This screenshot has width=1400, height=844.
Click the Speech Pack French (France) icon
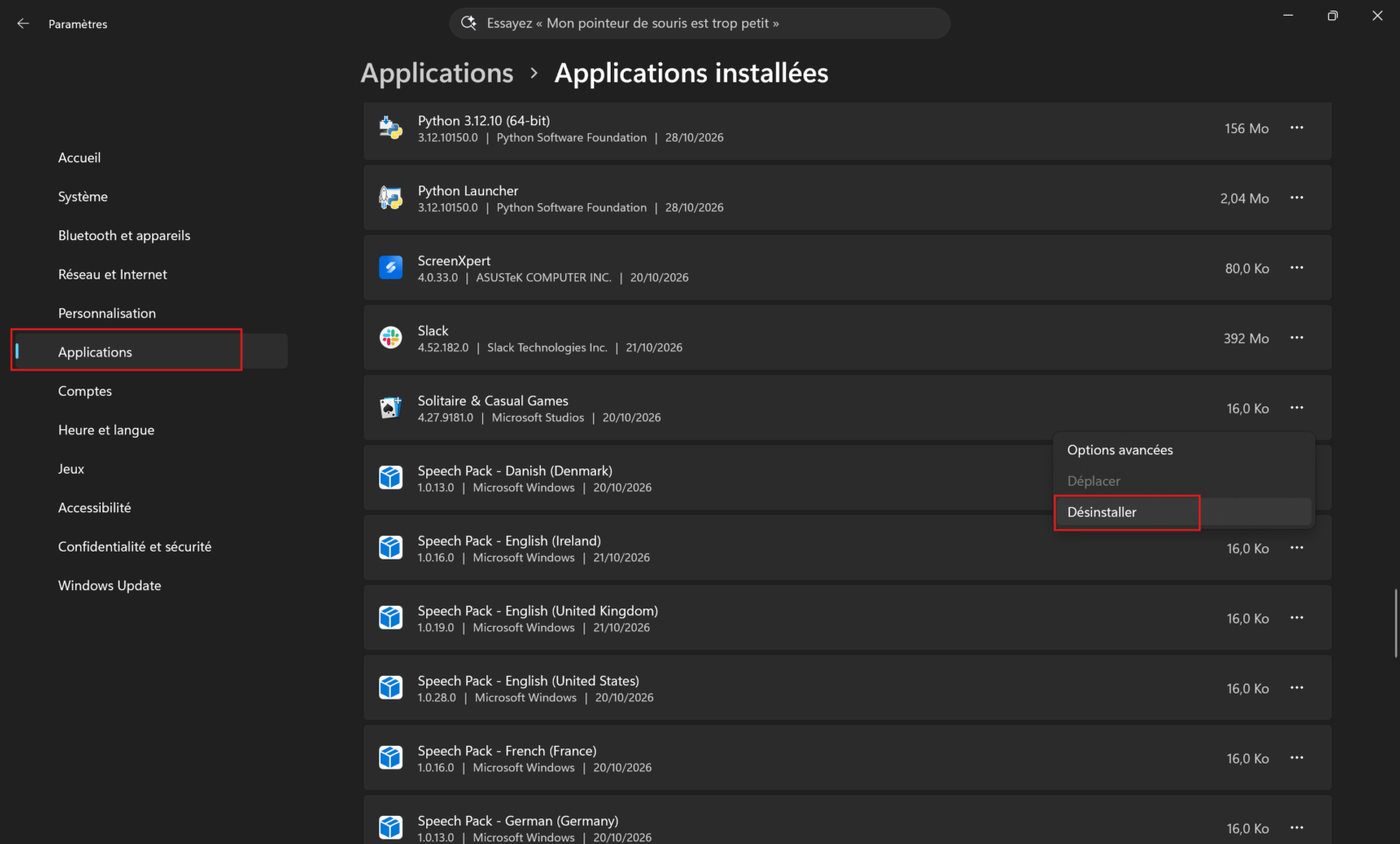point(390,758)
